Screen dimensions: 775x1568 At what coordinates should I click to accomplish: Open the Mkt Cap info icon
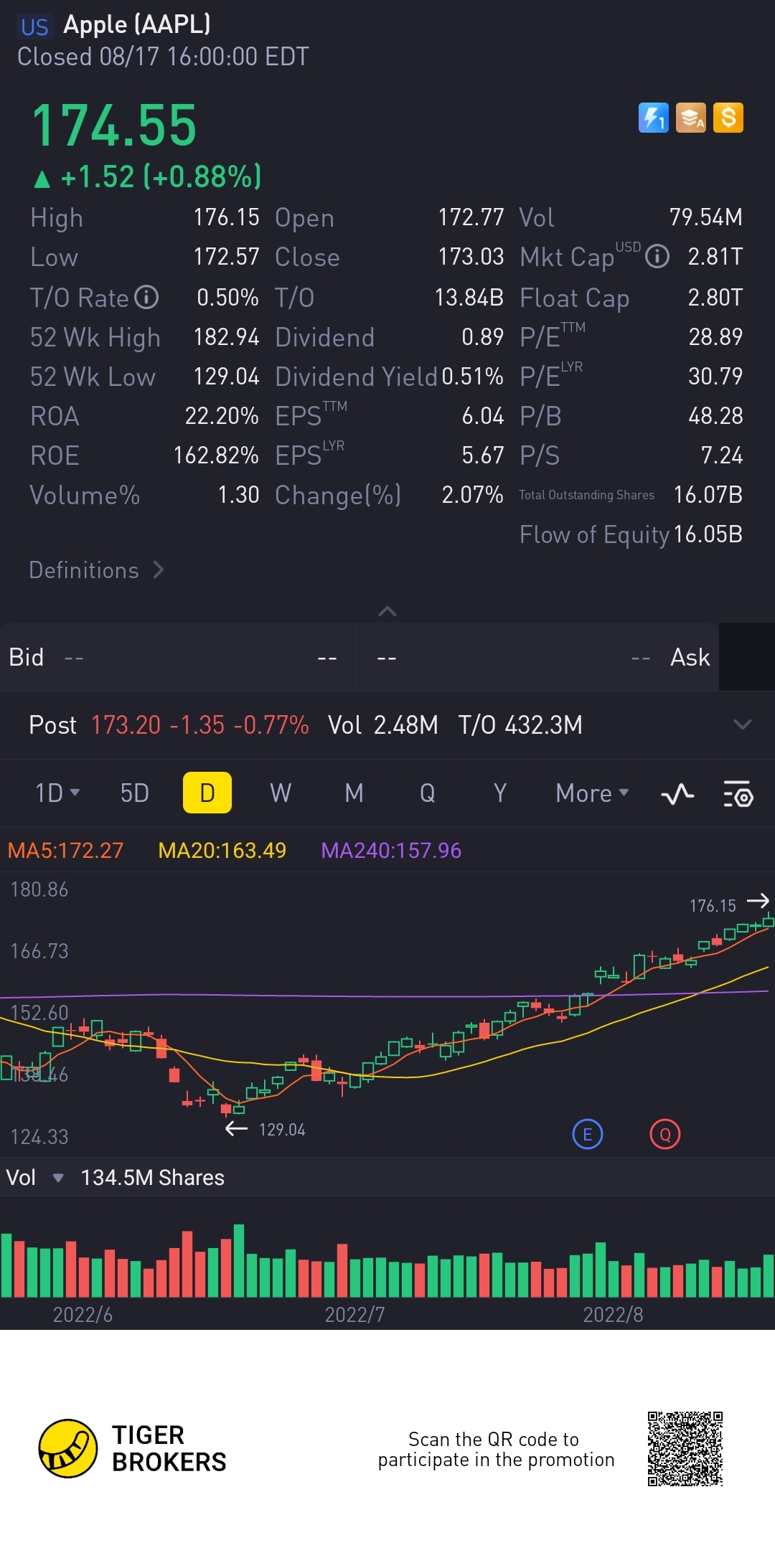point(657,256)
